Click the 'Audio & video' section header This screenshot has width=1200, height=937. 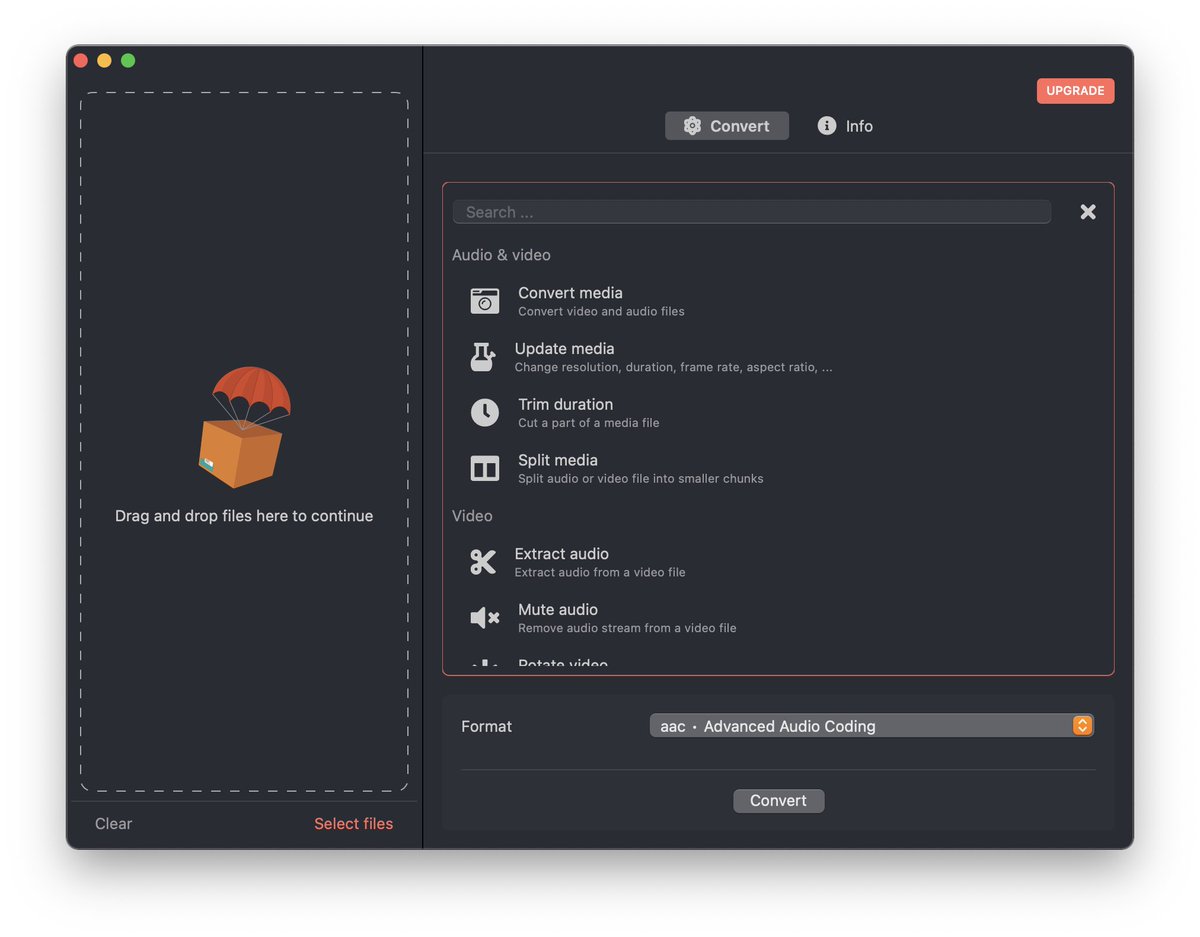[x=501, y=255]
